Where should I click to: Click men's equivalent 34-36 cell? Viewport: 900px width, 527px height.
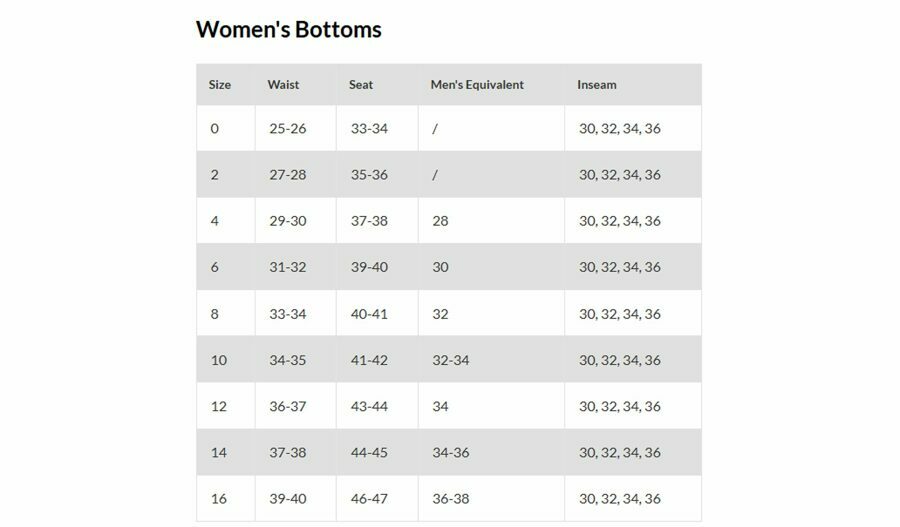(x=450, y=452)
